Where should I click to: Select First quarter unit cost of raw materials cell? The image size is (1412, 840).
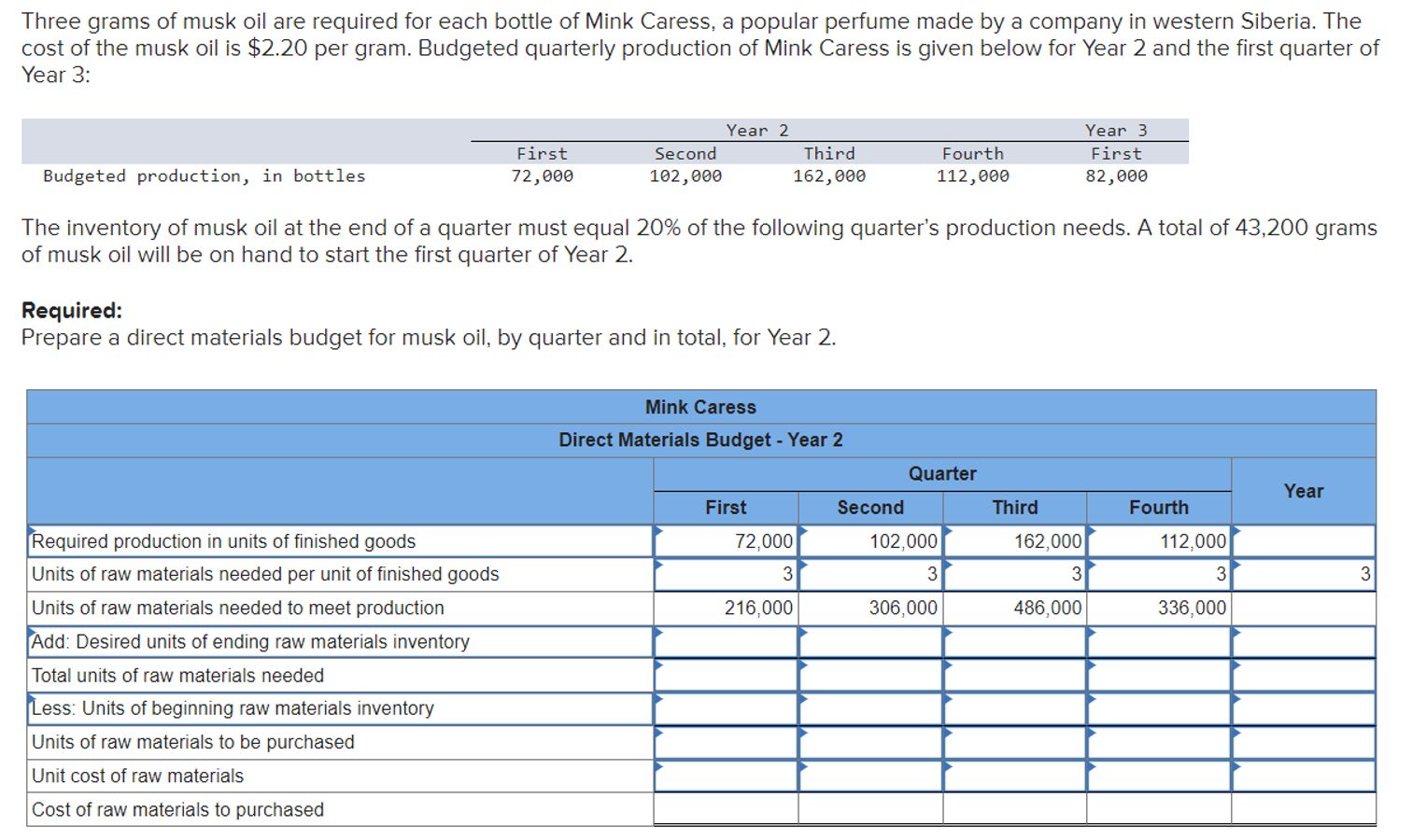pos(726,777)
